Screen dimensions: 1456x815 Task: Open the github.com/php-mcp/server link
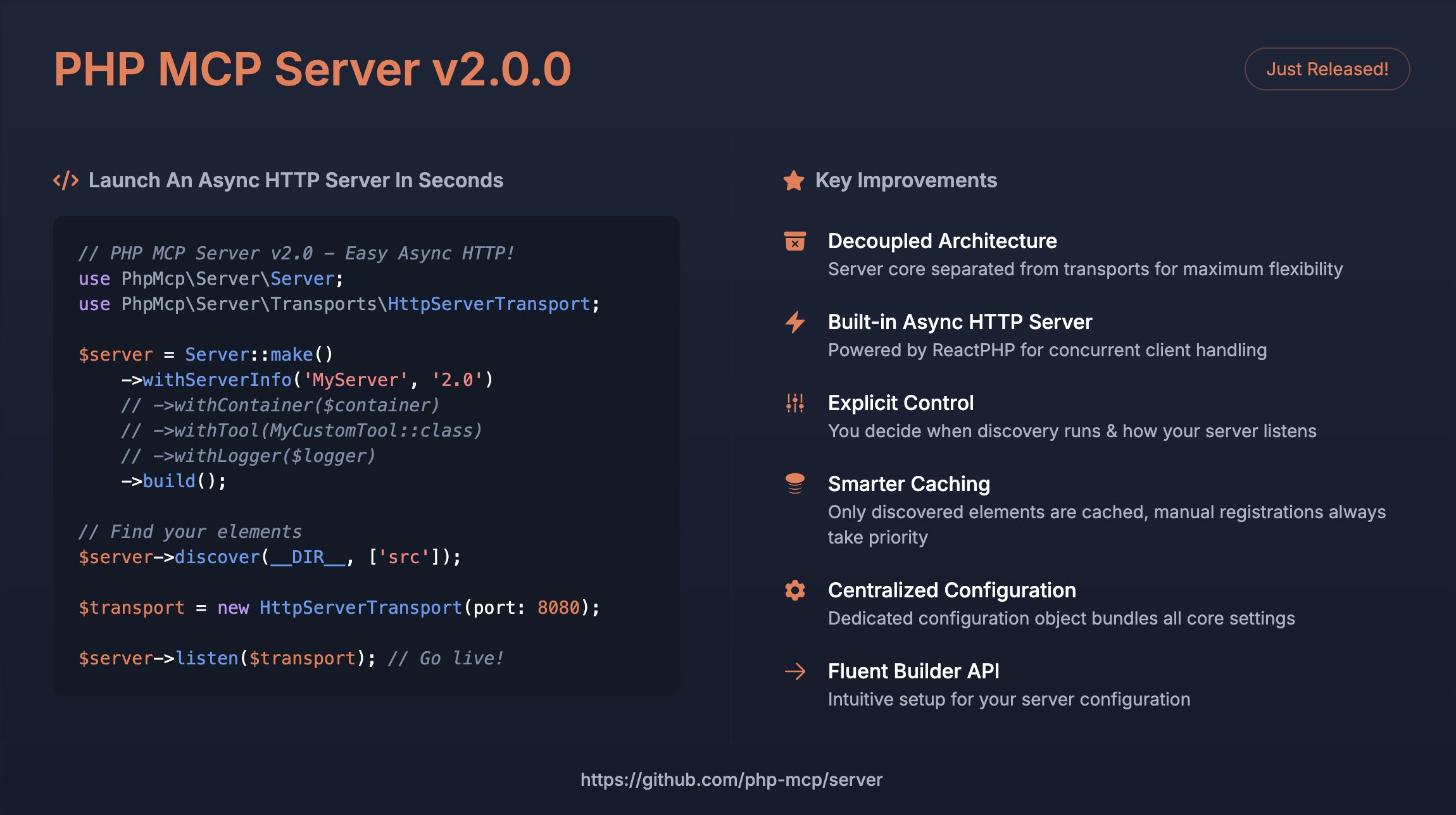point(731,780)
